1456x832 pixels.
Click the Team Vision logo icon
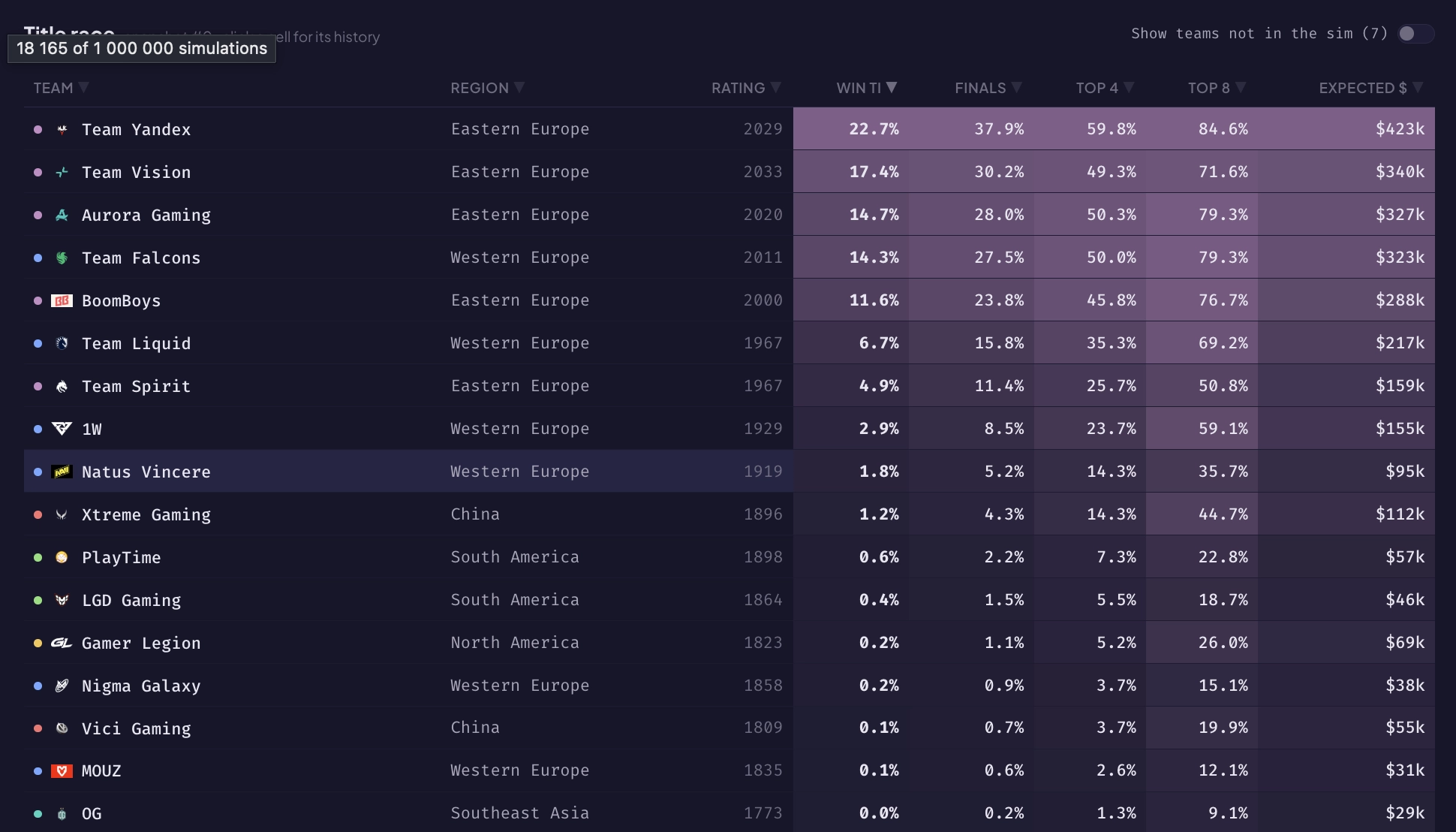pyautogui.click(x=62, y=173)
